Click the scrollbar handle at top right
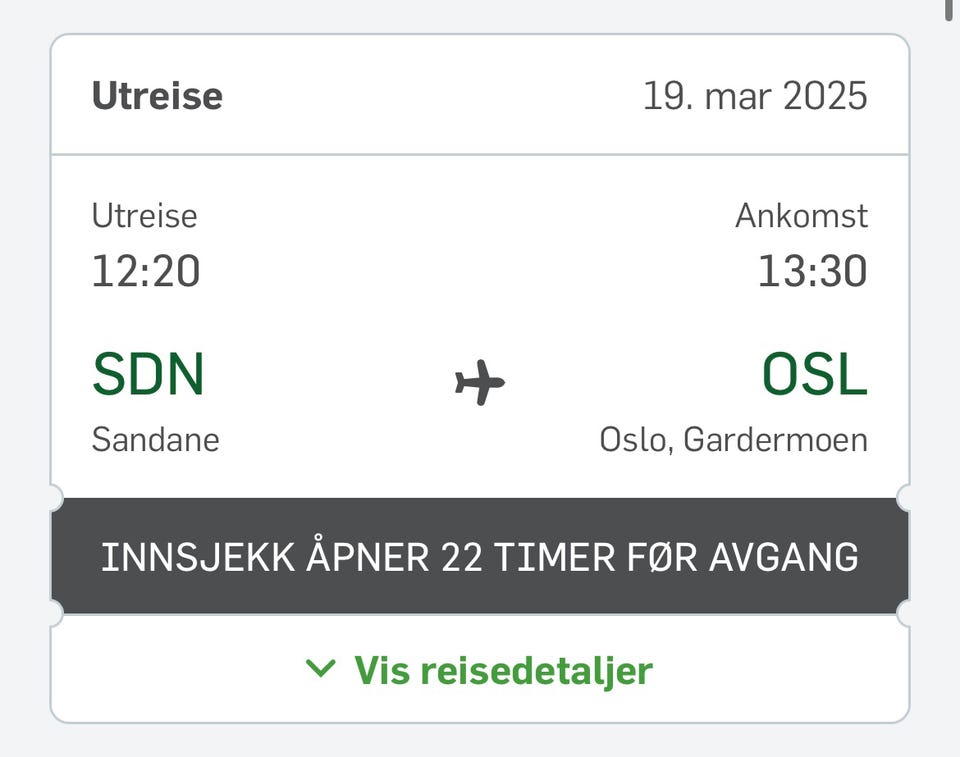This screenshot has width=960, height=757. (x=949, y=10)
